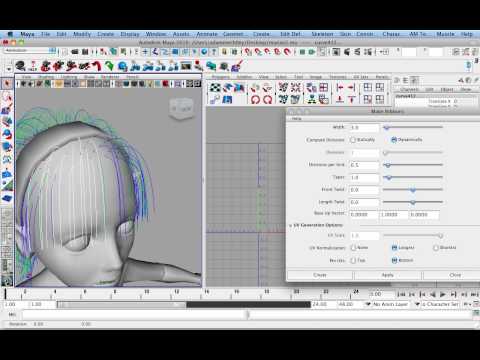Open the Help menu in options dialog

click(x=296, y=119)
